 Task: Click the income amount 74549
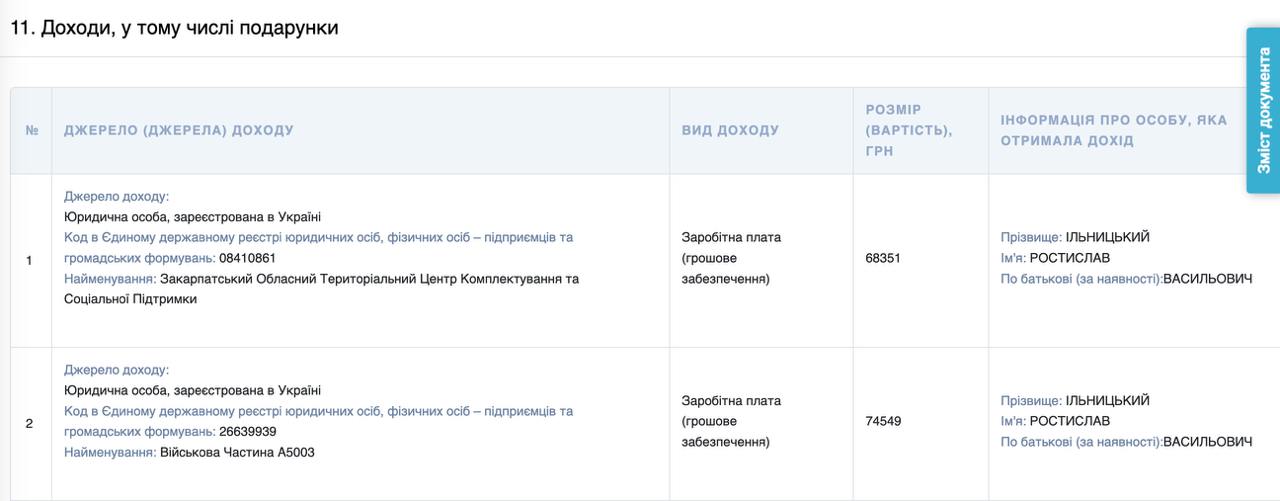pos(883,421)
